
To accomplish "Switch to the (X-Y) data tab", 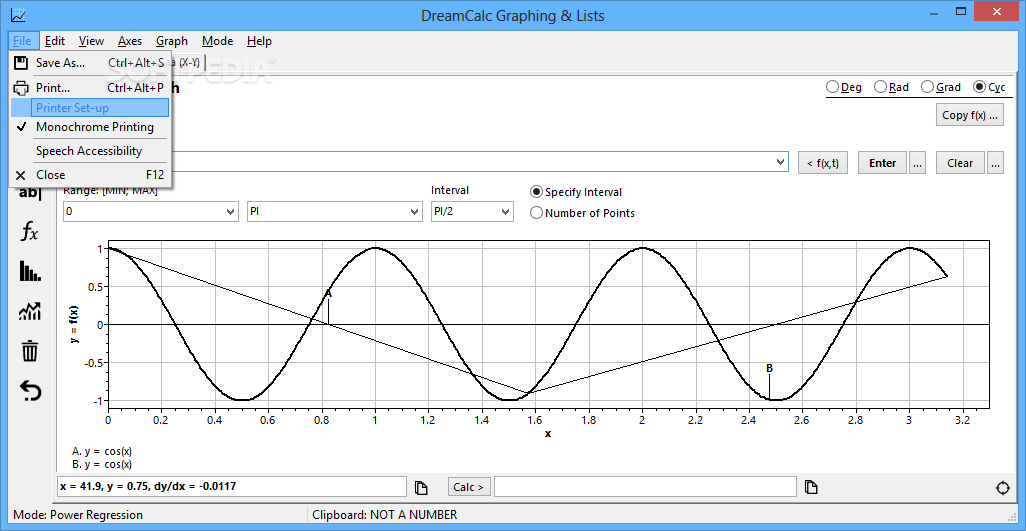I will pyautogui.click(x=189, y=62).
